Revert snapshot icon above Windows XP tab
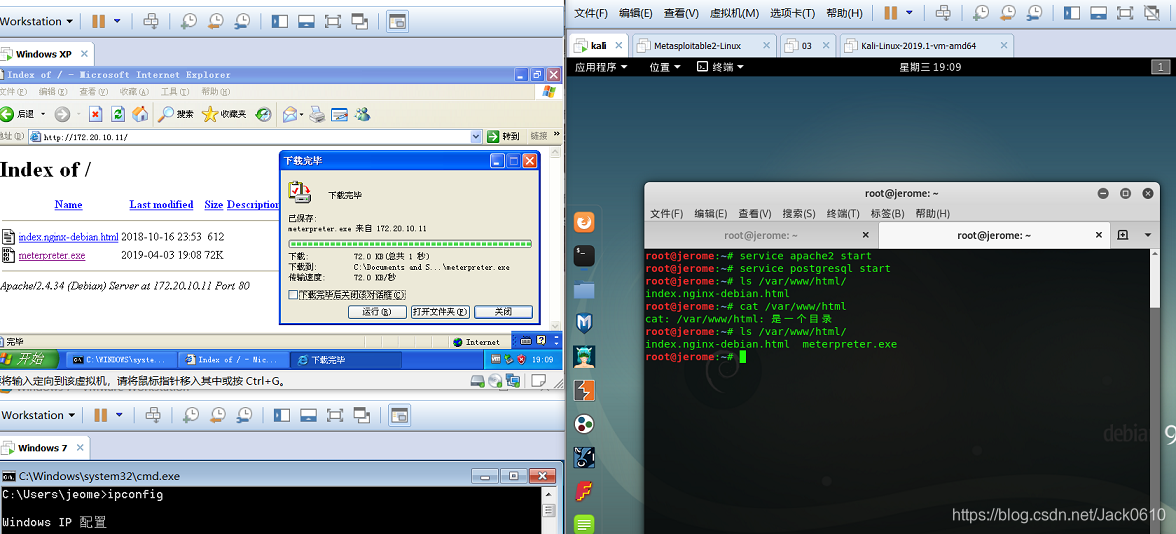Screen dimensions: 1176x534 (x=215, y=21)
